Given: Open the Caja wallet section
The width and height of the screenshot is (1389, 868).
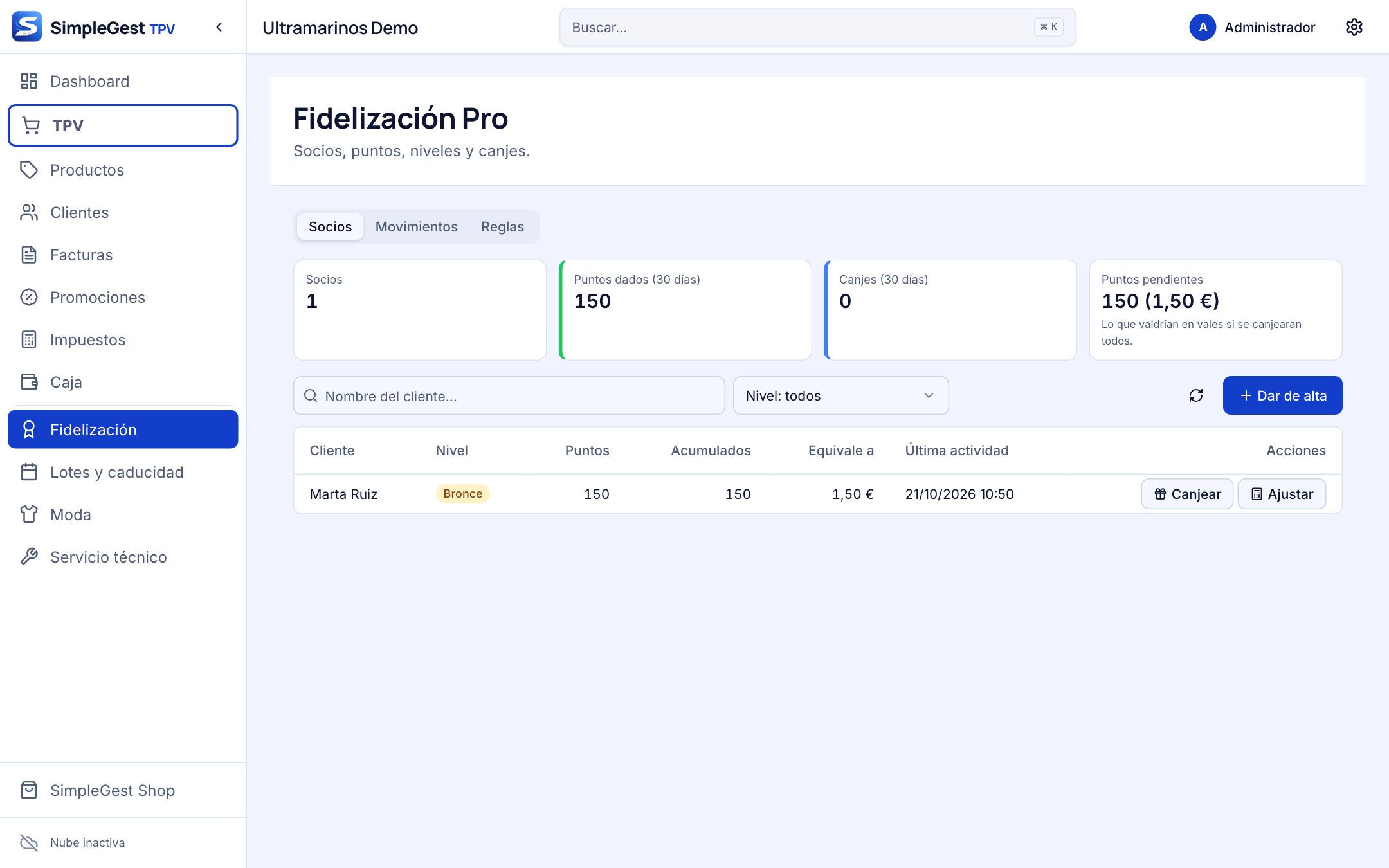Looking at the screenshot, I should tap(123, 382).
